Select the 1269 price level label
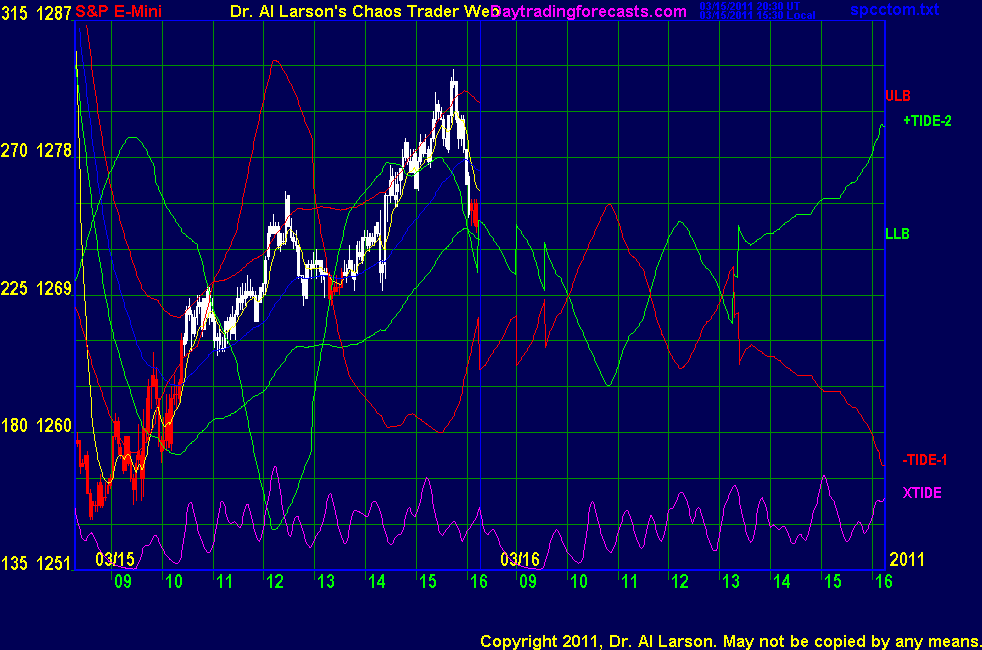982x650 pixels. [x=54, y=289]
